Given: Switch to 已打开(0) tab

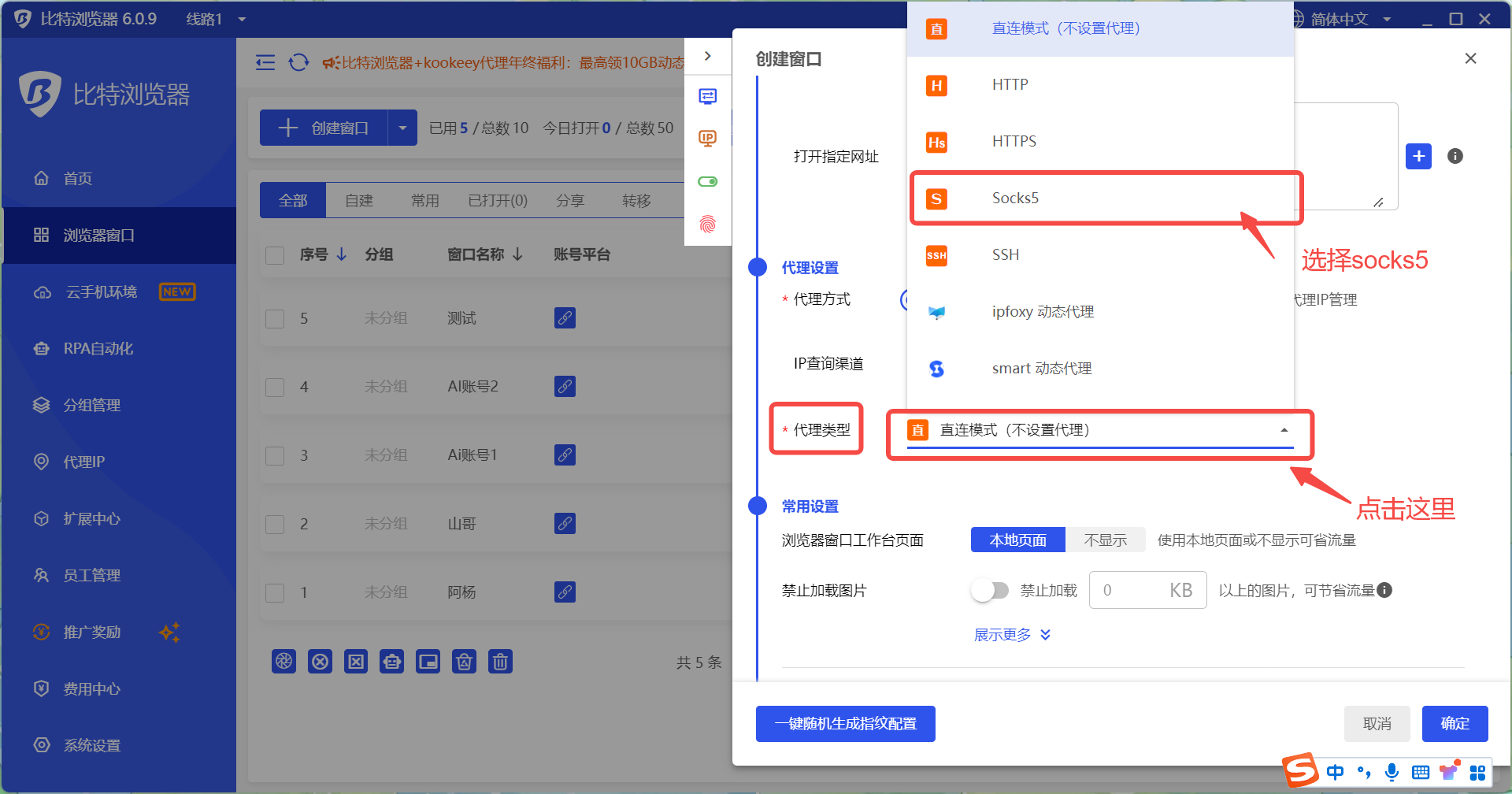Looking at the screenshot, I should coord(498,201).
